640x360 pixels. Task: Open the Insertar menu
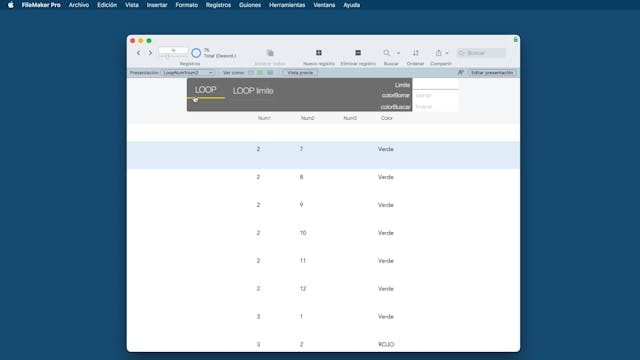[x=157, y=5]
